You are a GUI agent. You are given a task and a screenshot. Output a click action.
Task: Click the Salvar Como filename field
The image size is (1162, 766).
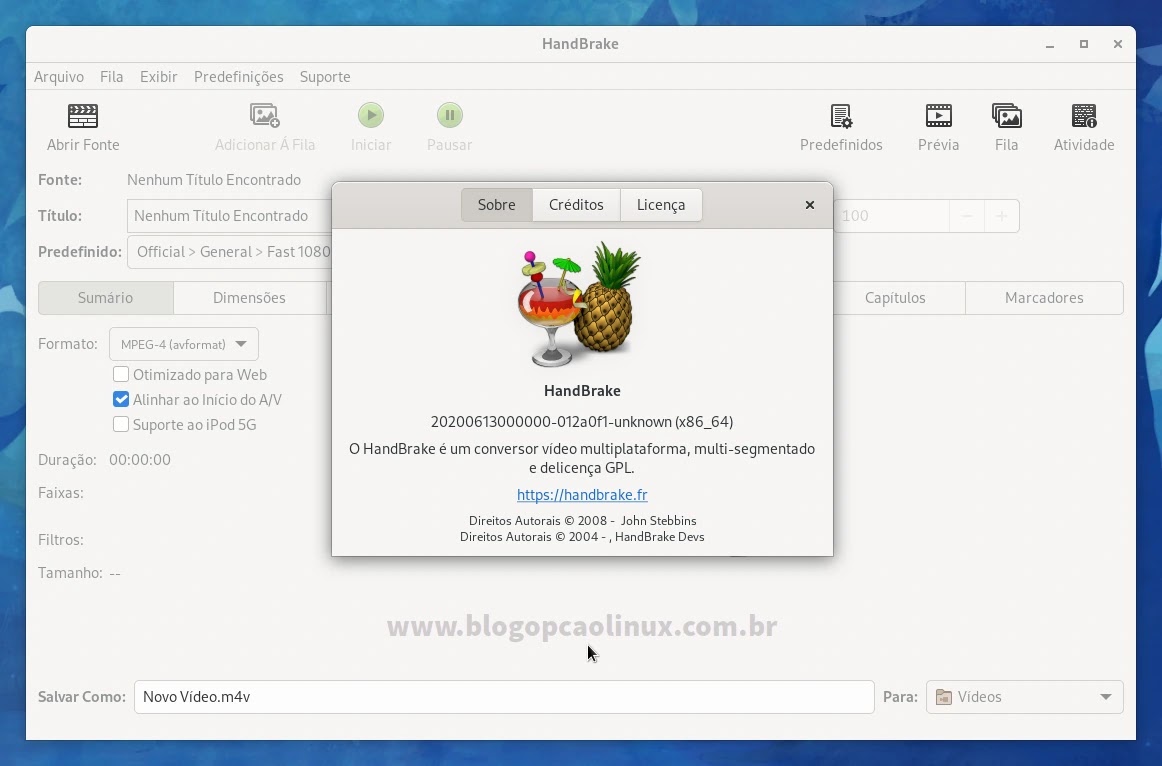(x=504, y=697)
